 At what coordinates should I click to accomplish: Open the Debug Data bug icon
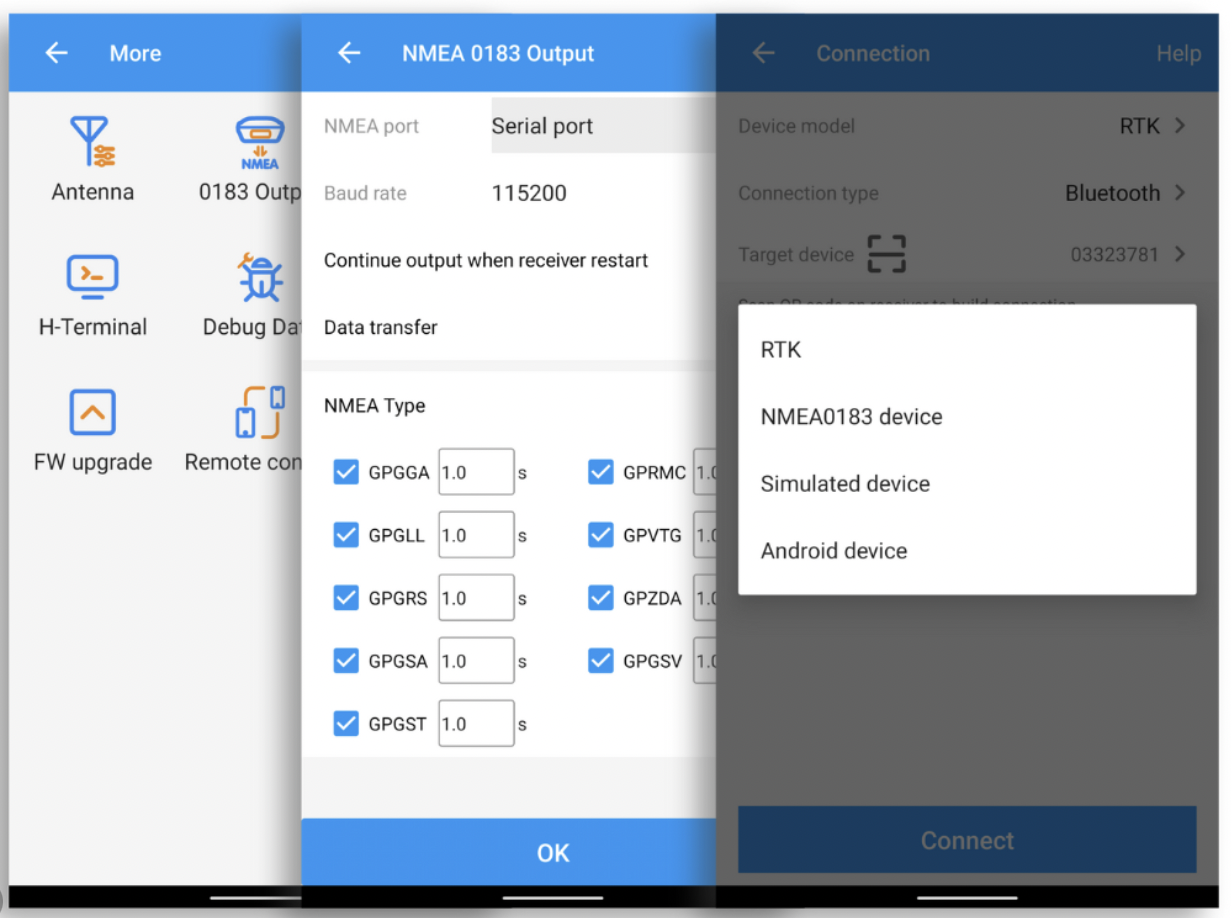pyautogui.click(x=259, y=277)
